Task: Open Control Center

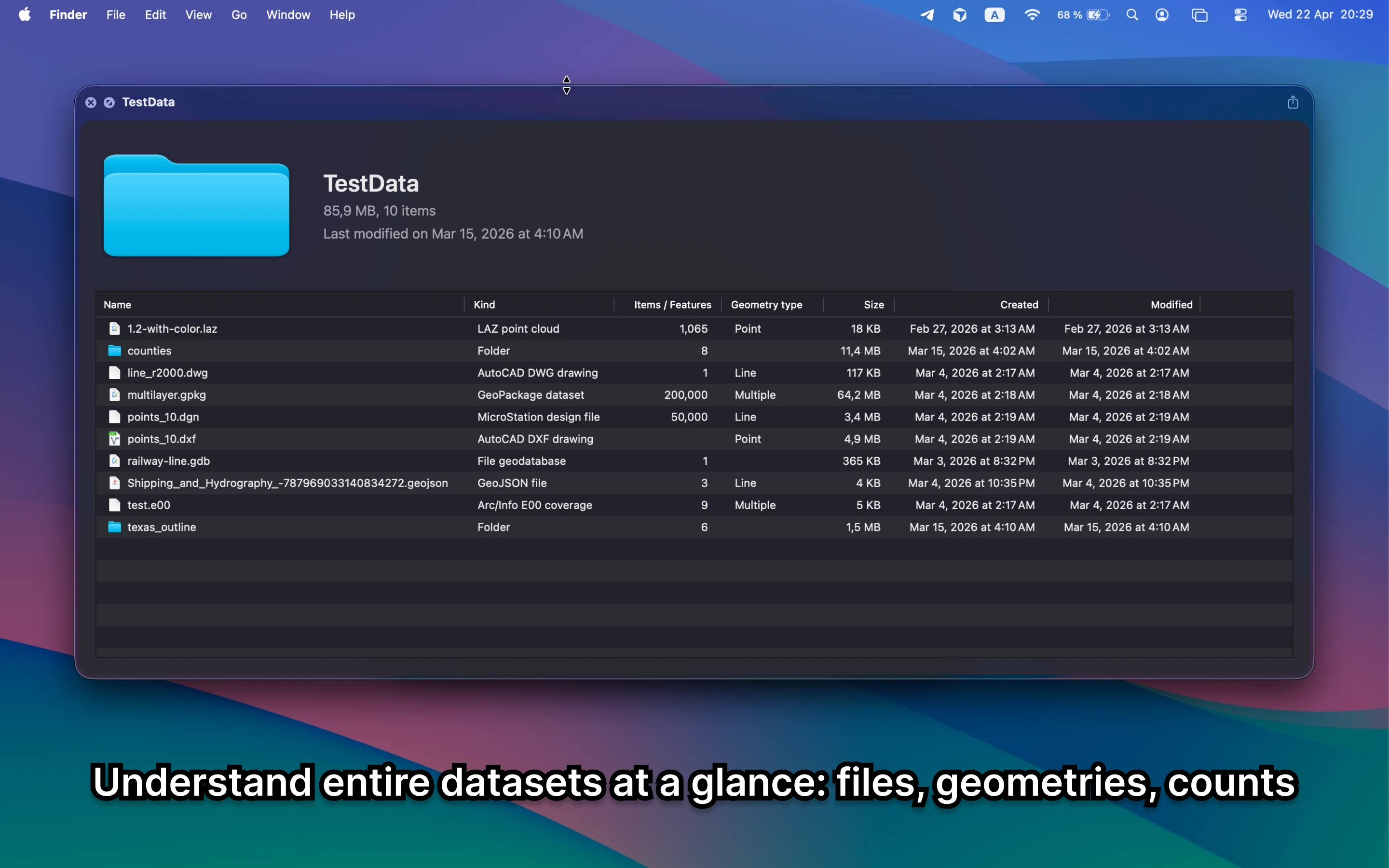Action: click(1240, 15)
